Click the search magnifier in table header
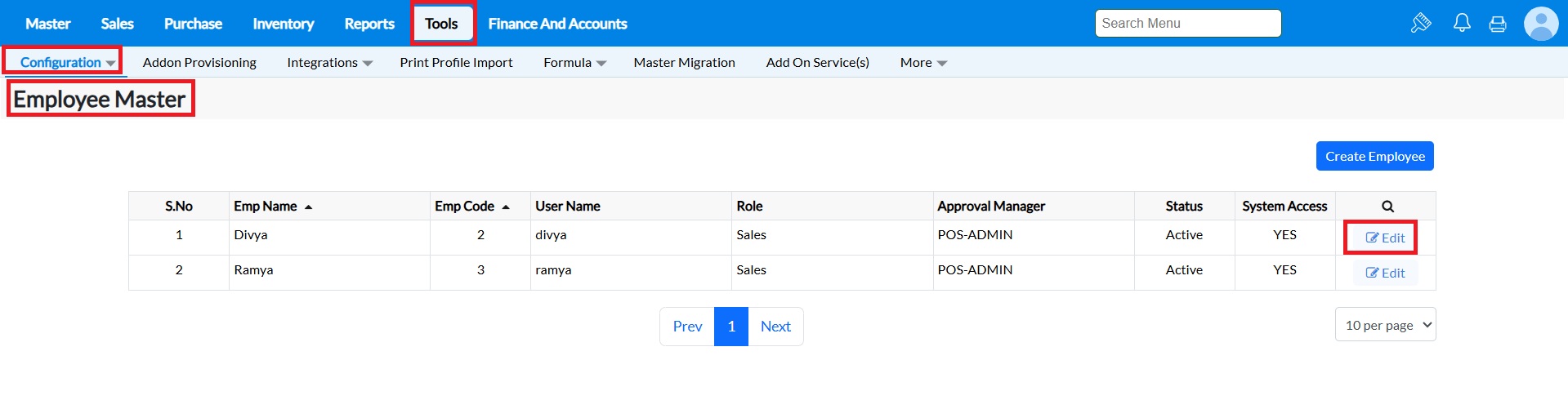The width and height of the screenshot is (1568, 418). [1387, 207]
